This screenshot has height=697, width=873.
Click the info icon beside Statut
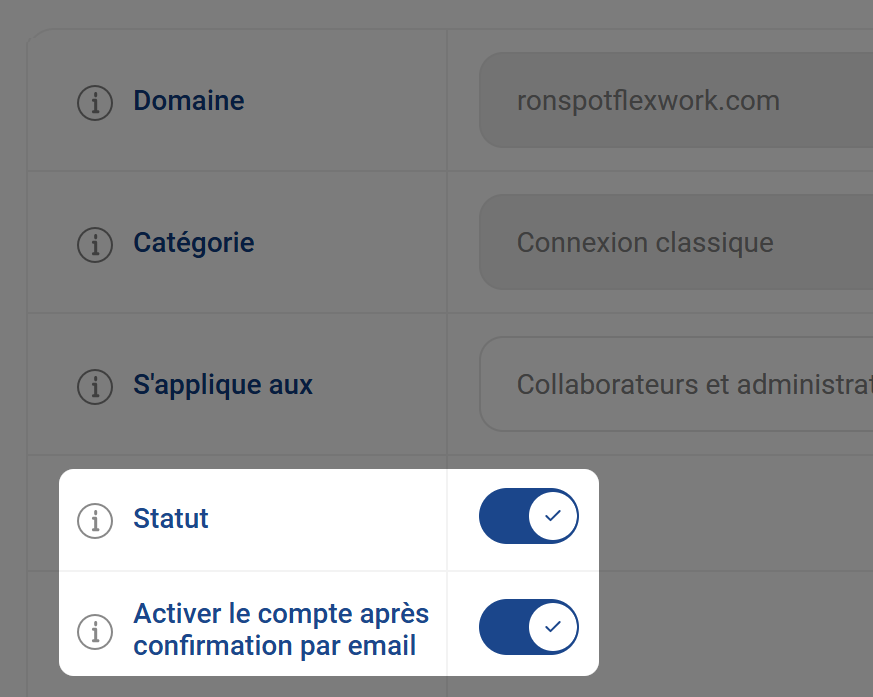pyautogui.click(x=95, y=520)
